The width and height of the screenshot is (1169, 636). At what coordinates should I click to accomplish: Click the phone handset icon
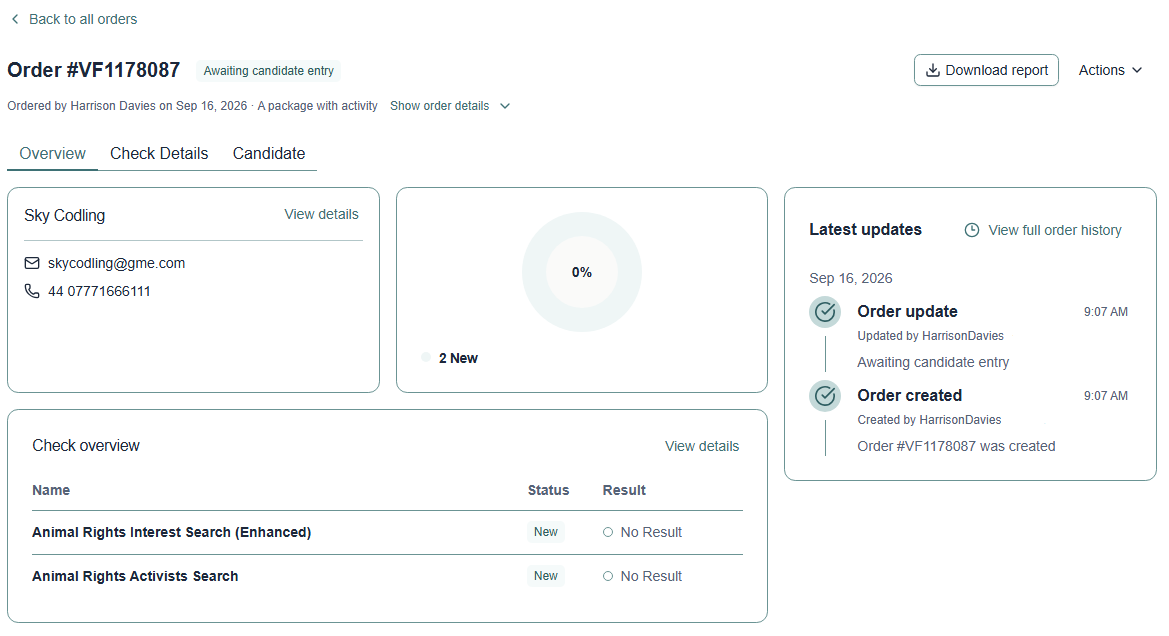(32, 291)
